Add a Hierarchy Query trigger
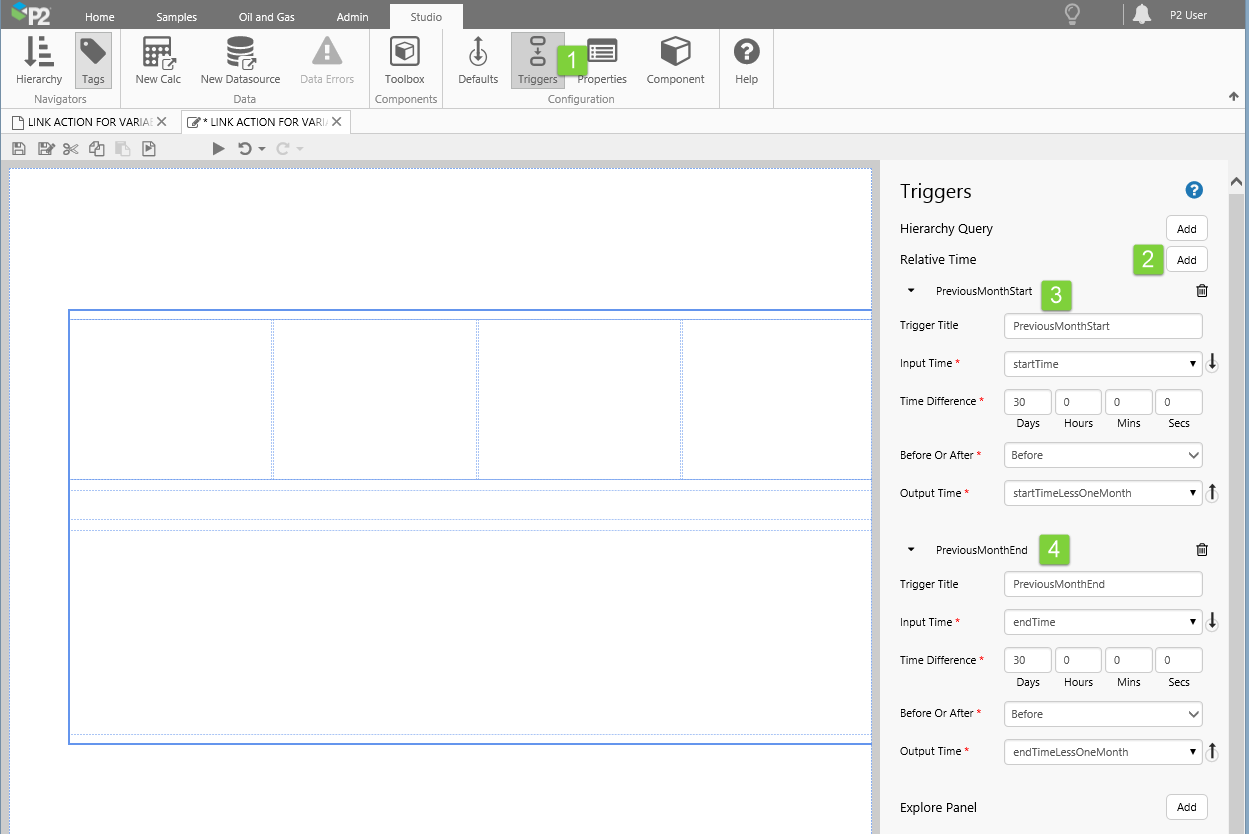The image size is (1249, 834). pos(1186,229)
